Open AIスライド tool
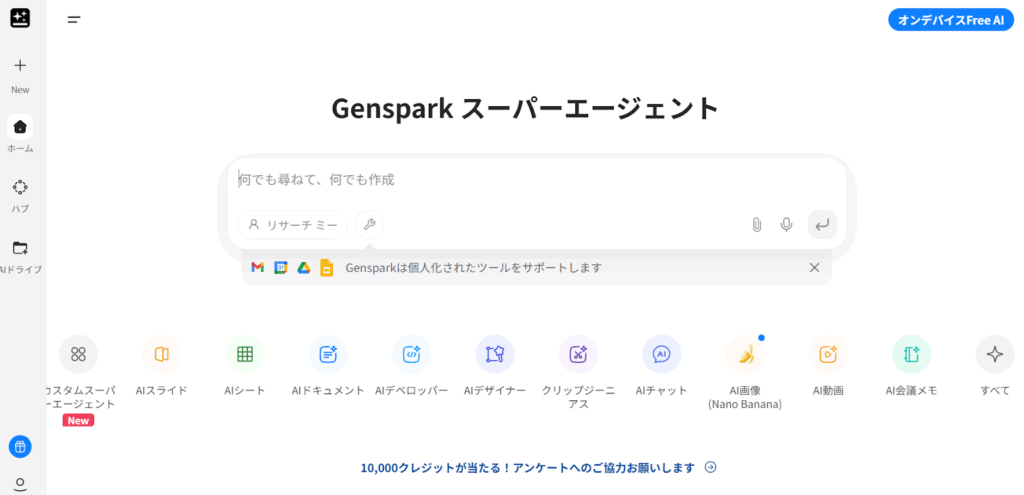Screen dimensions: 1024x495 point(161,354)
